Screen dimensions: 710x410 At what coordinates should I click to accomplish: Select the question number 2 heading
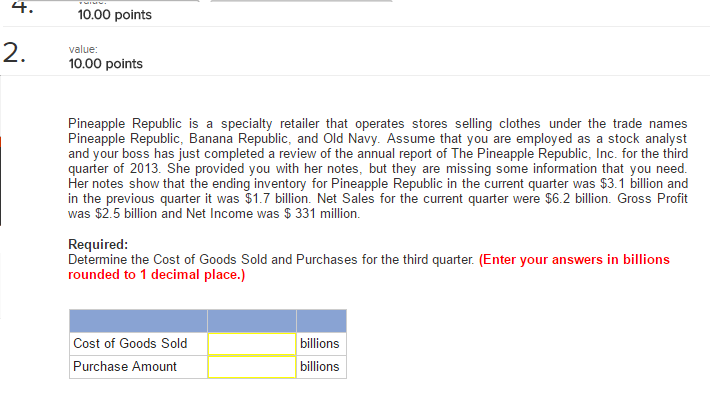14,53
